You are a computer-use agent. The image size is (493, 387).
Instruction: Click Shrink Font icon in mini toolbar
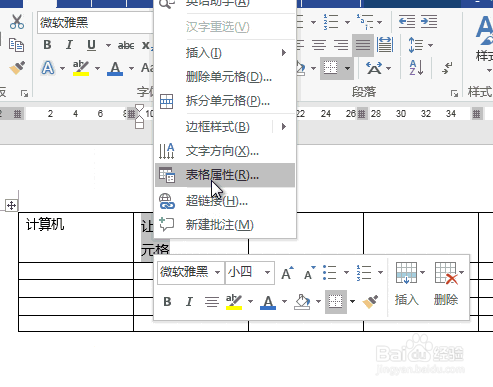pos(309,273)
